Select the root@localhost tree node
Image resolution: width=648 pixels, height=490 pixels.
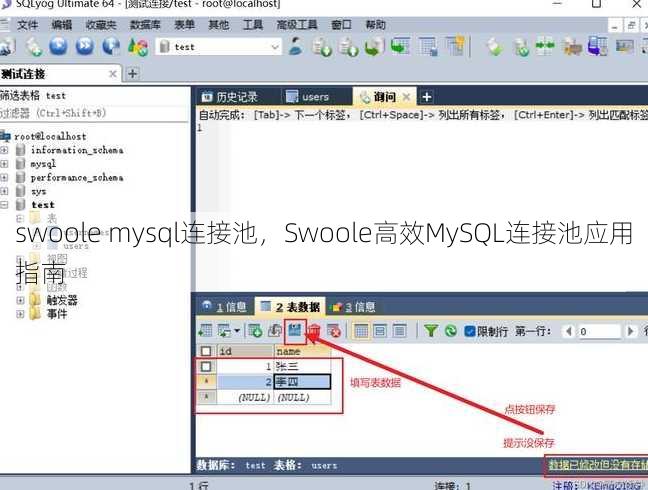click(x=50, y=136)
